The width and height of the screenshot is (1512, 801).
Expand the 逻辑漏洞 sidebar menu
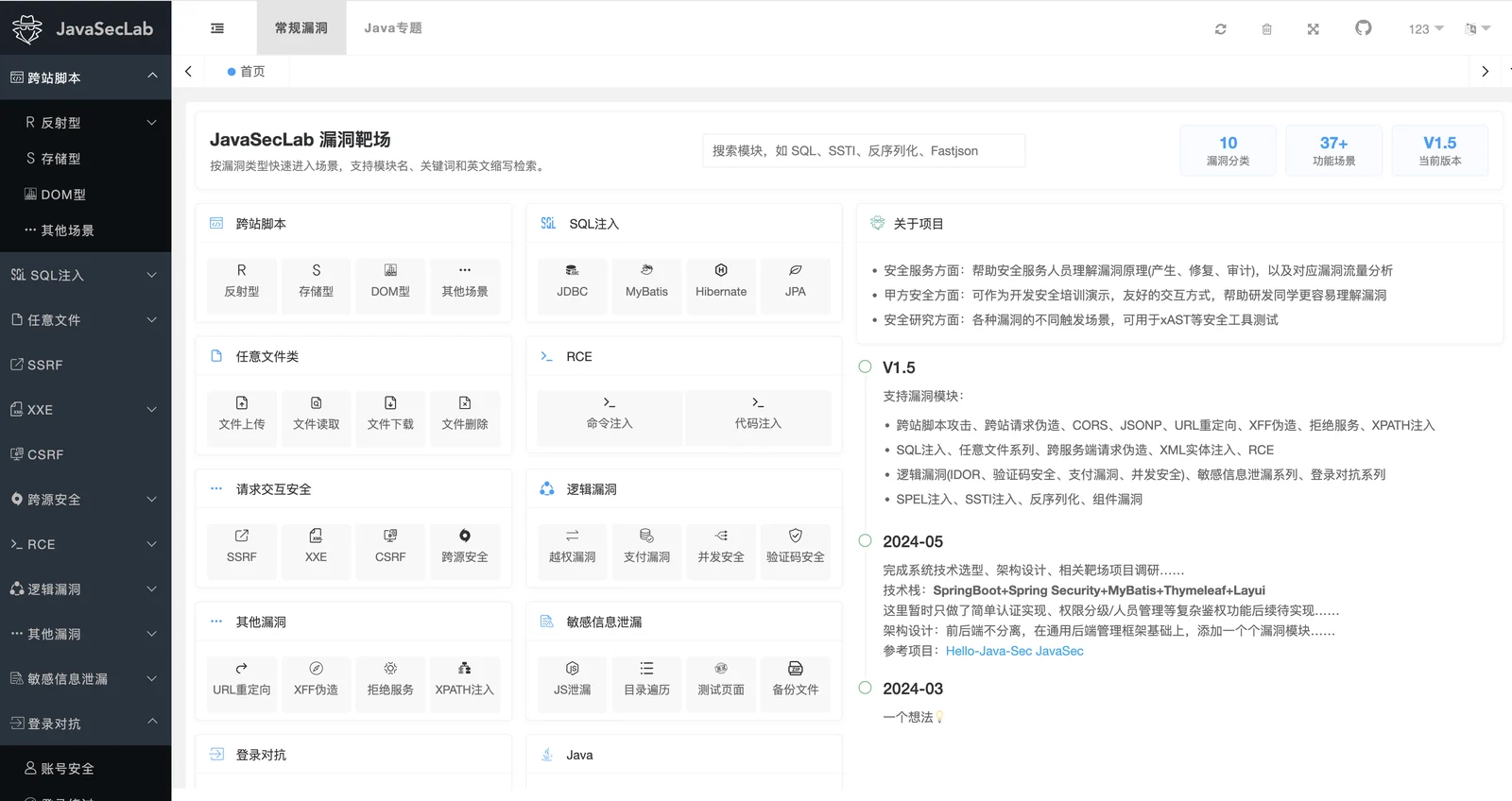(86, 589)
